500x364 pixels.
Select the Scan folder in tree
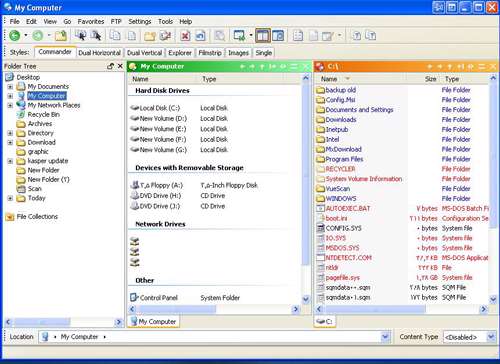click(34, 189)
